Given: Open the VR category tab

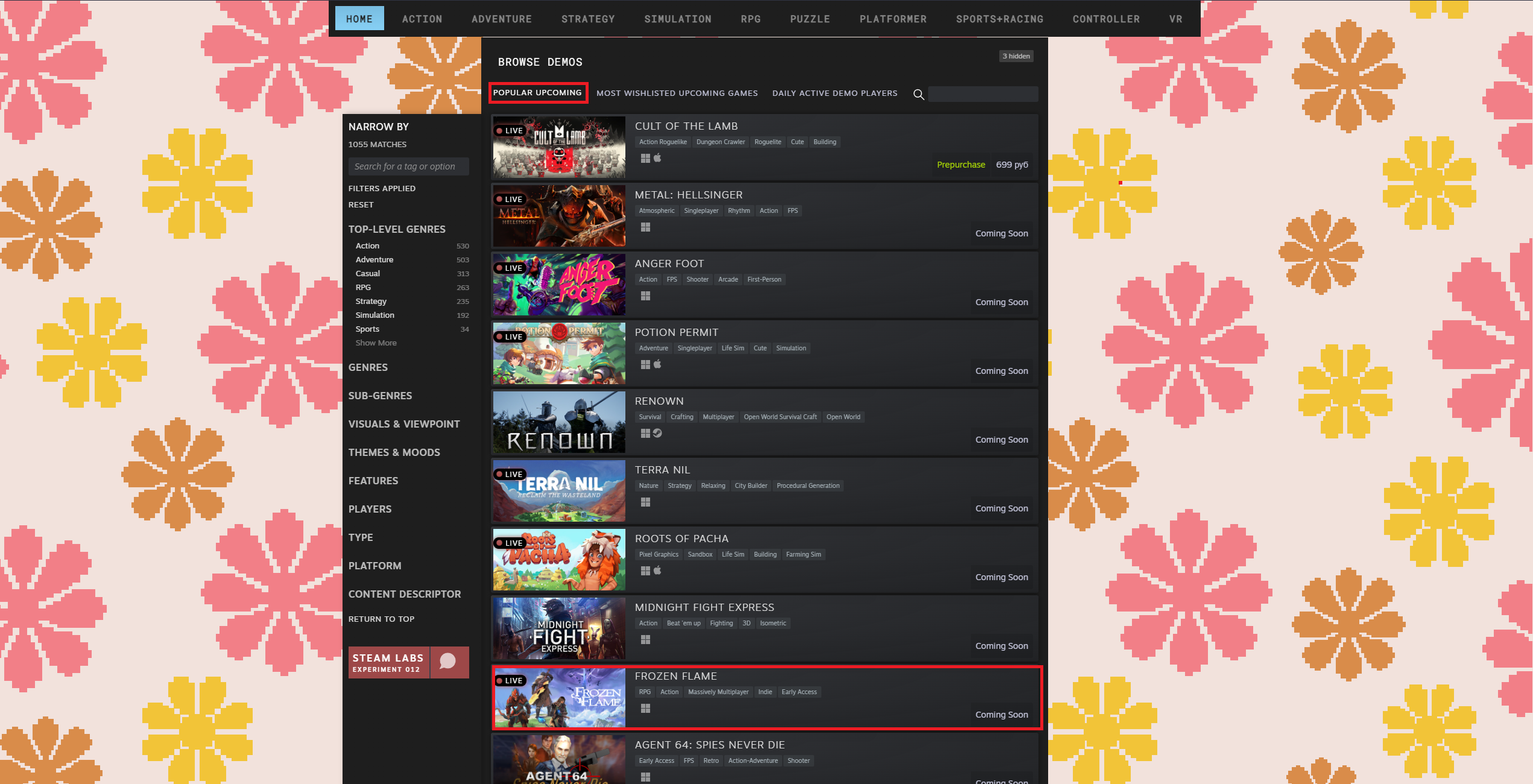Looking at the screenshot, I should tap(1175, 19).
